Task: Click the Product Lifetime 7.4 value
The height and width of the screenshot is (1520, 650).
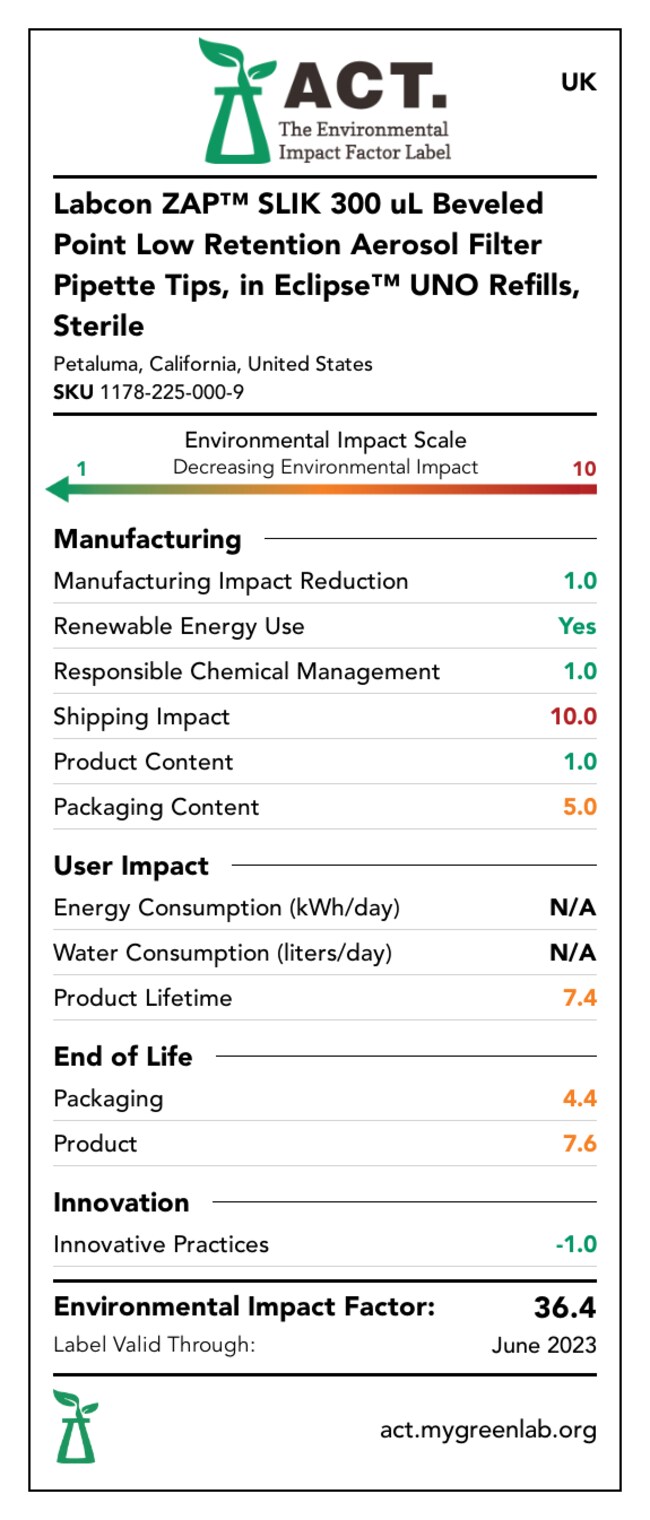Action: [x=580, y=998]
